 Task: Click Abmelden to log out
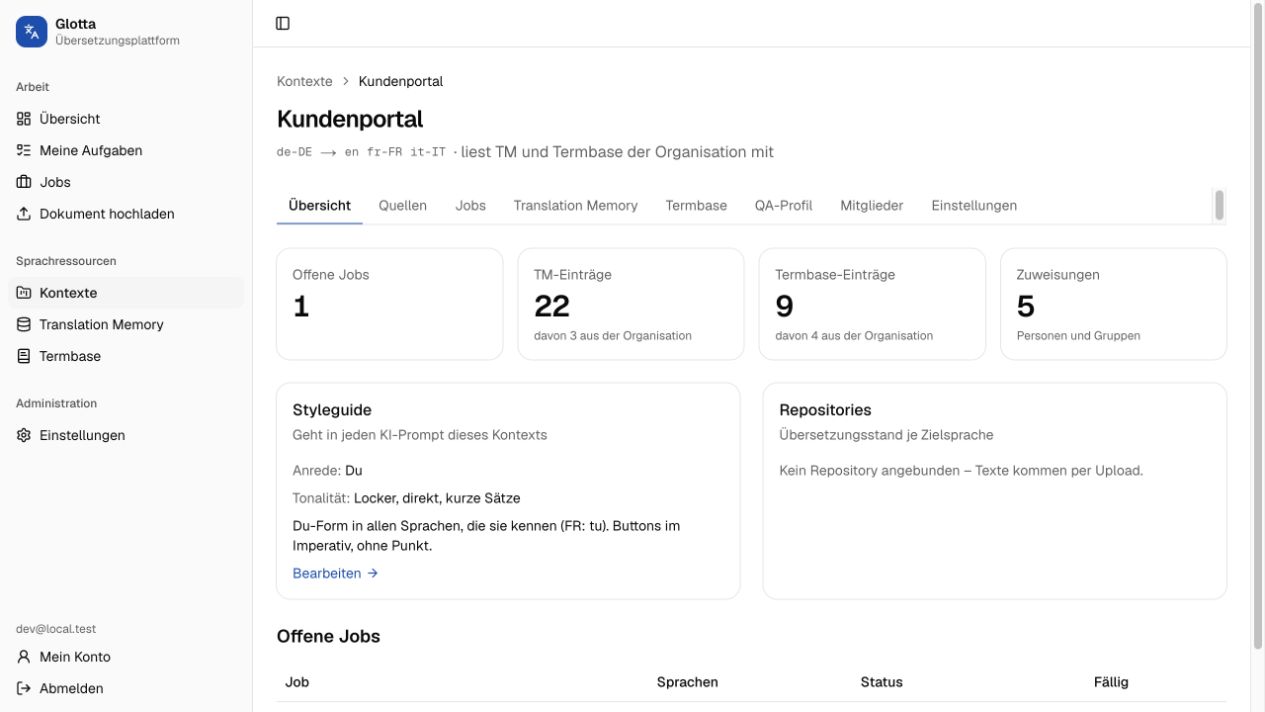126,688
